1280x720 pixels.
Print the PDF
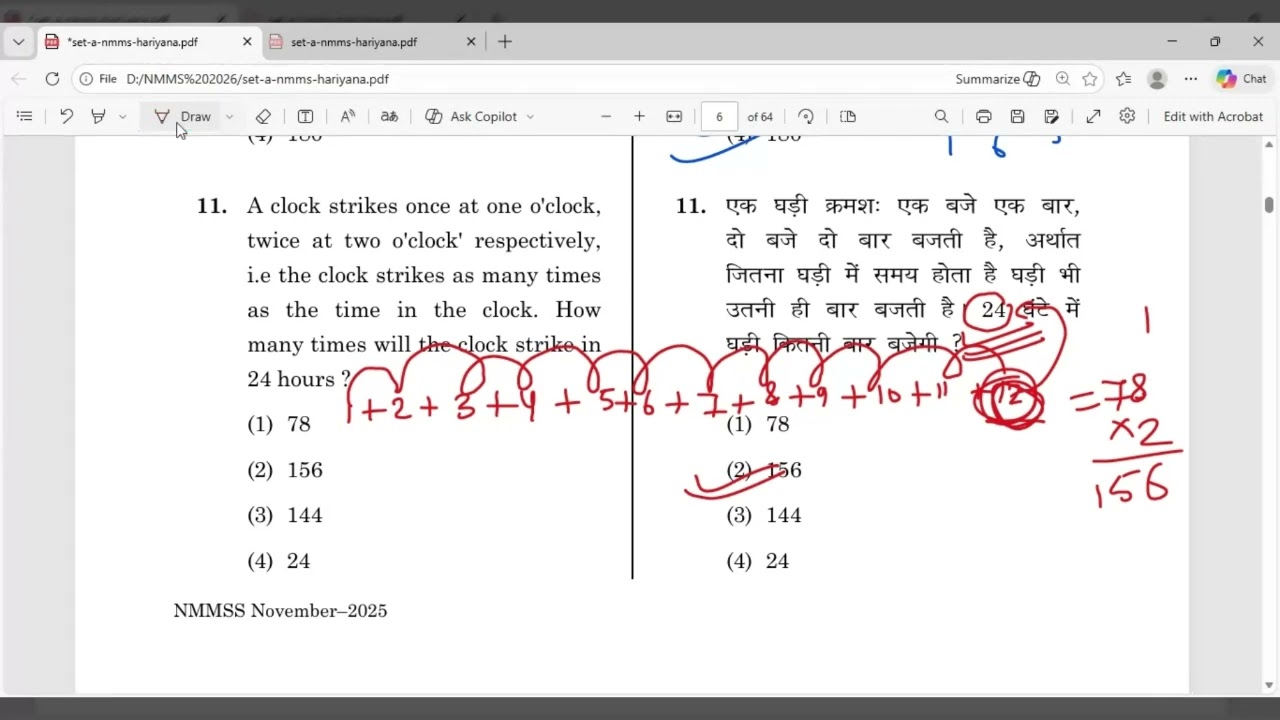[983, 117]
